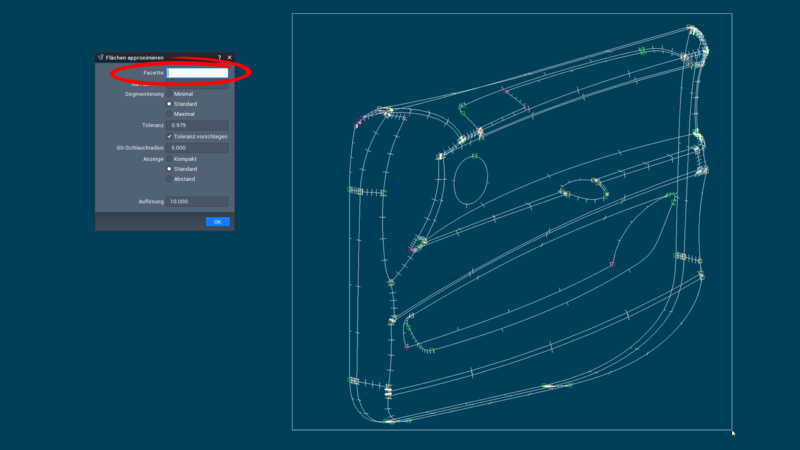The image size is (800, 450).
Task: Confirm dialog with OK button
Action: pyautogui.click(x=218, y=222)
